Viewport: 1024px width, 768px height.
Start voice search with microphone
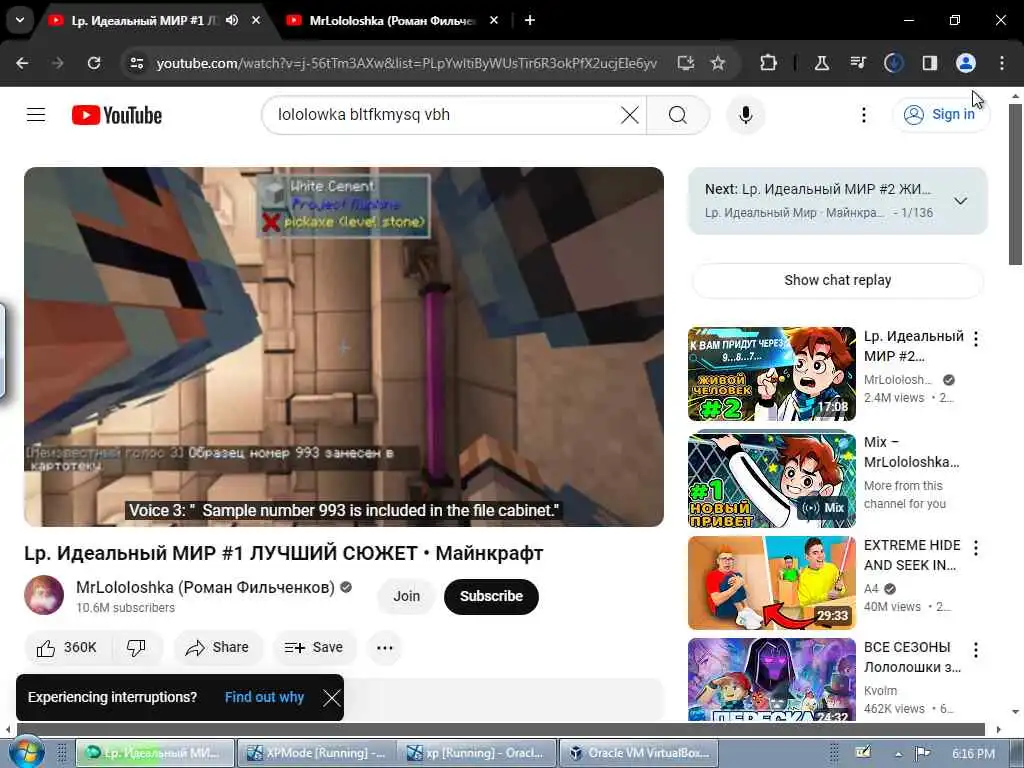745,115
